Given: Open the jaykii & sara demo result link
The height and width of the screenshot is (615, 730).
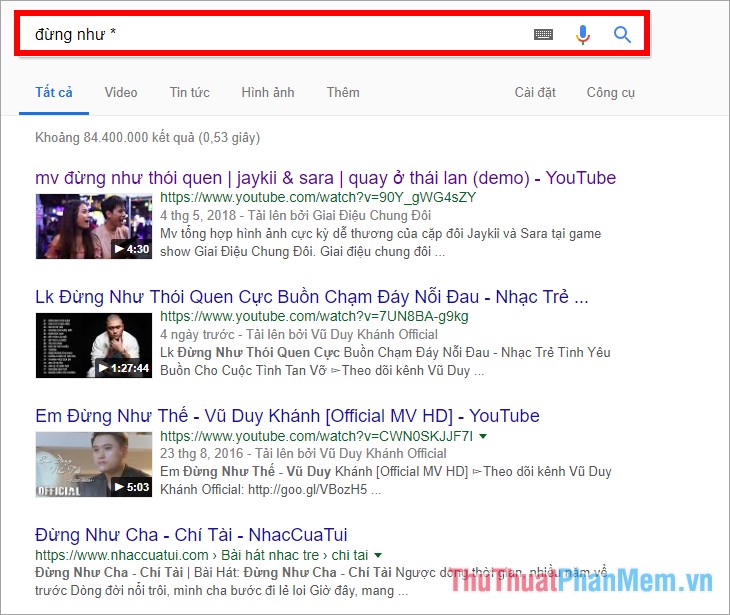Looking at the screenshot, I should [325, 178].
